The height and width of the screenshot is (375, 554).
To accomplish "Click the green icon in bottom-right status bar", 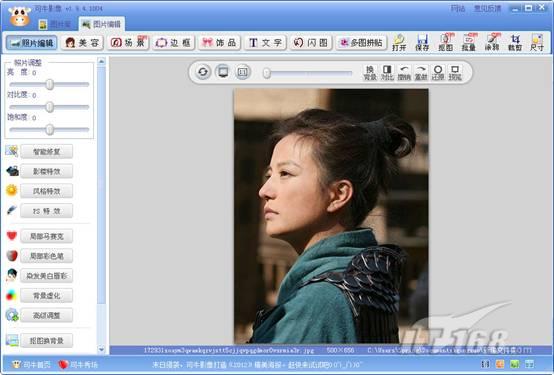I will point(515,364).
